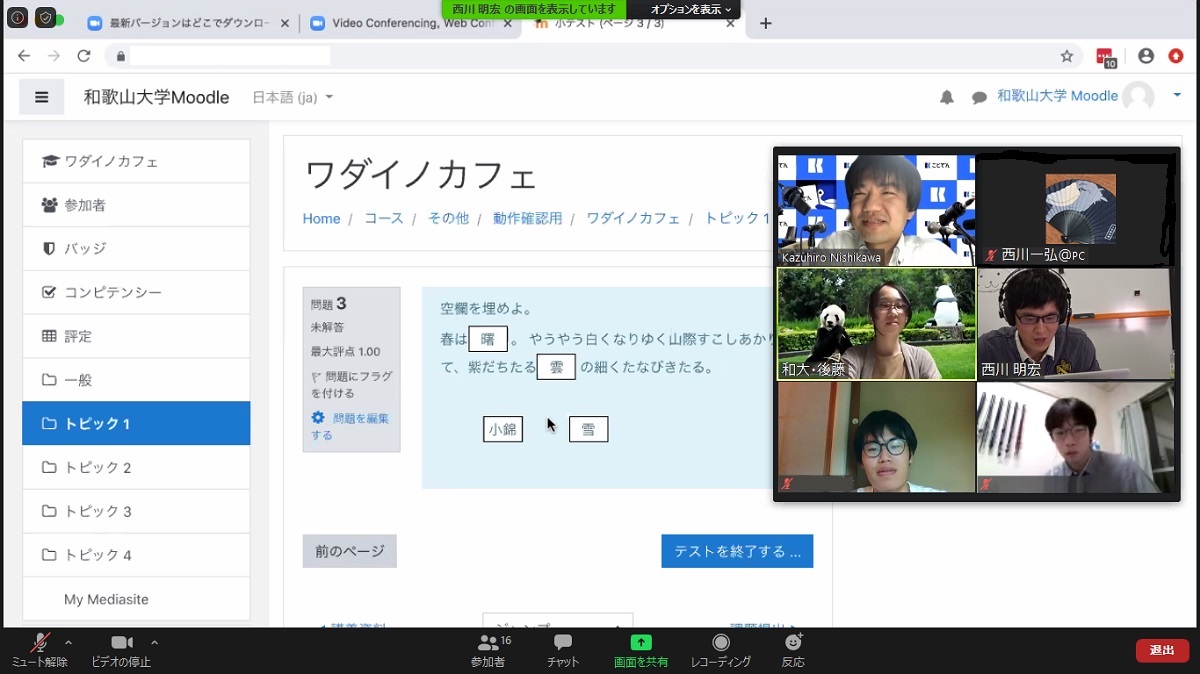
Task: Open a new browser tab
Action: click(766, 23)
